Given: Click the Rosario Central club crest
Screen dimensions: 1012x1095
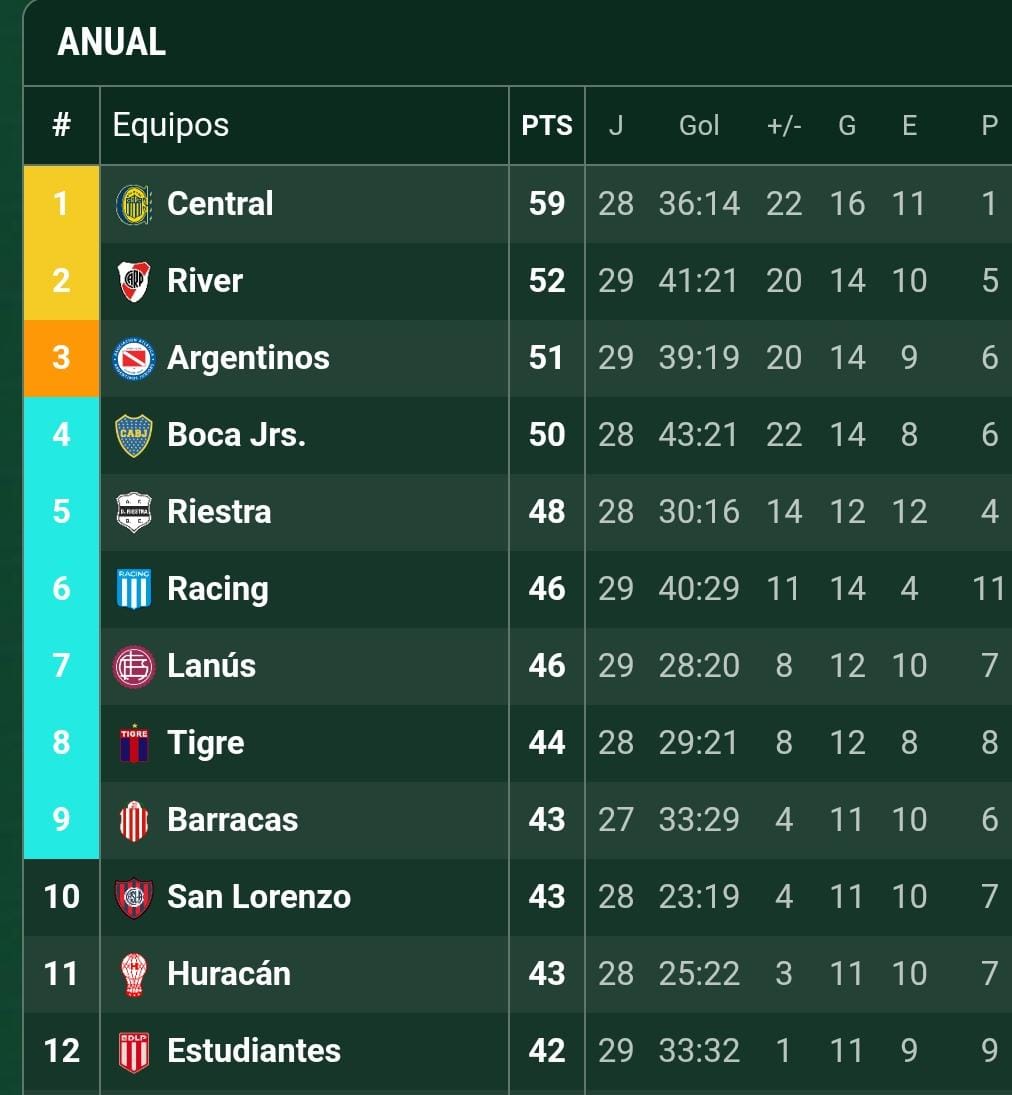Looking at the screenshot, I should pos(133,204).
